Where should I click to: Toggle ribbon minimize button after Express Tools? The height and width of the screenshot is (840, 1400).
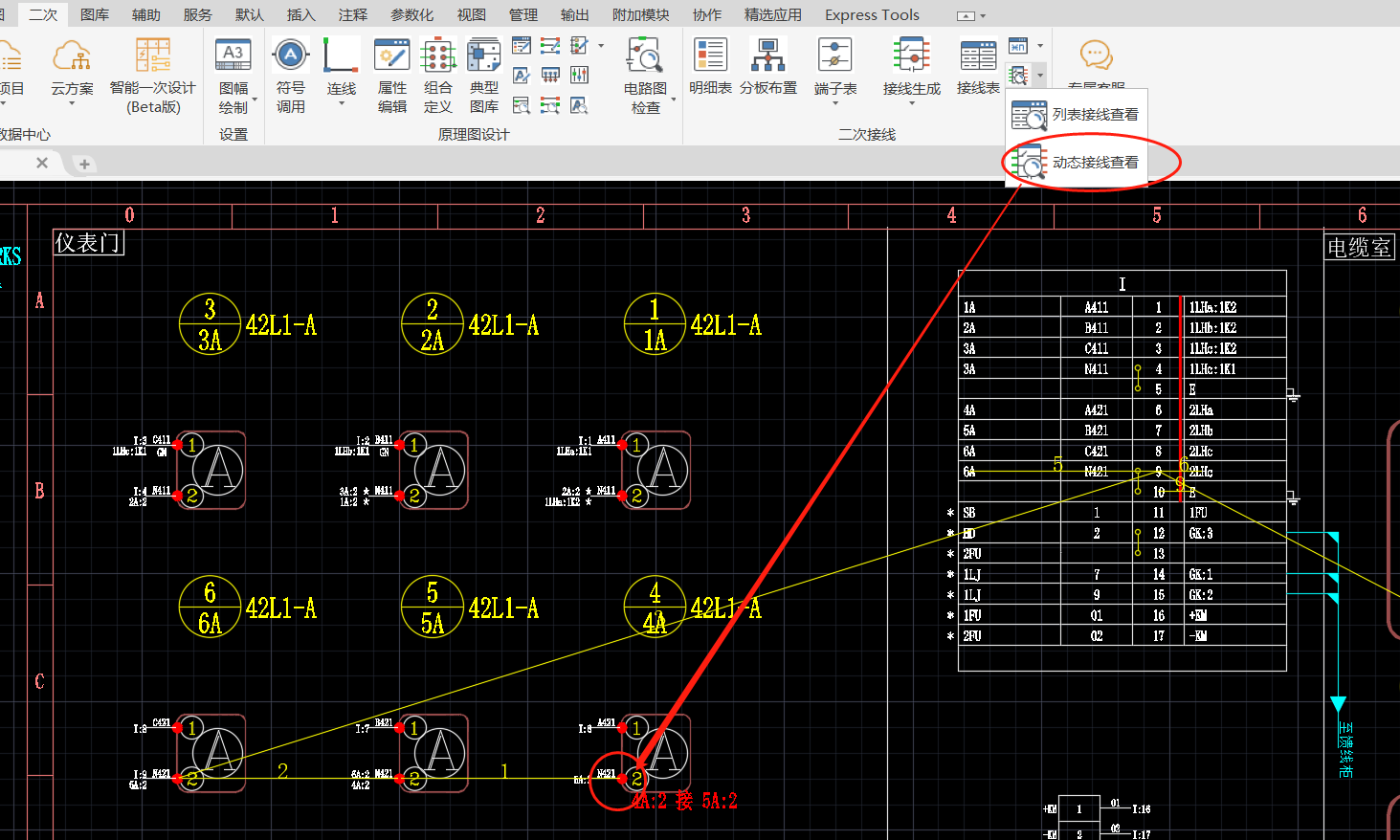[x=967, y=15]
